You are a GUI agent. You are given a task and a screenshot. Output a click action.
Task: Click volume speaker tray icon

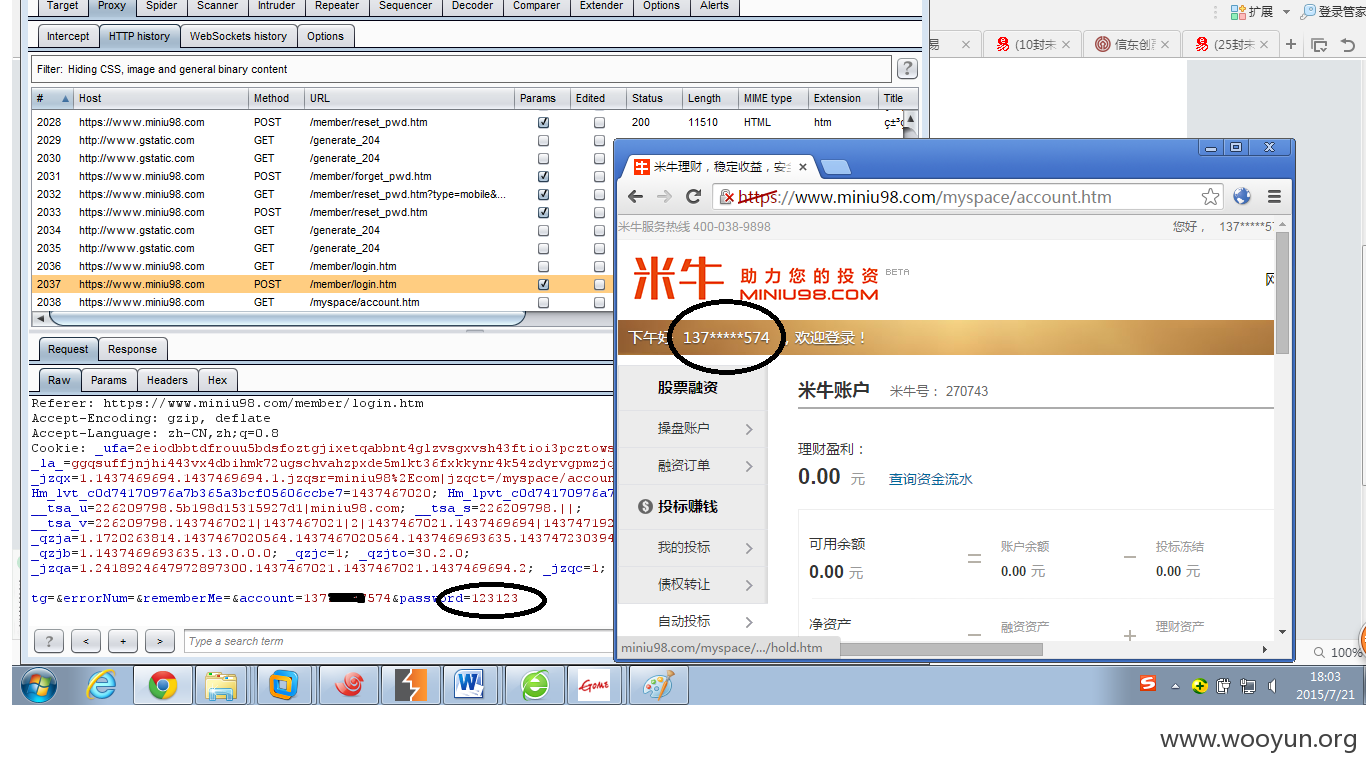pyautogui.click(x=1272, y=686)
